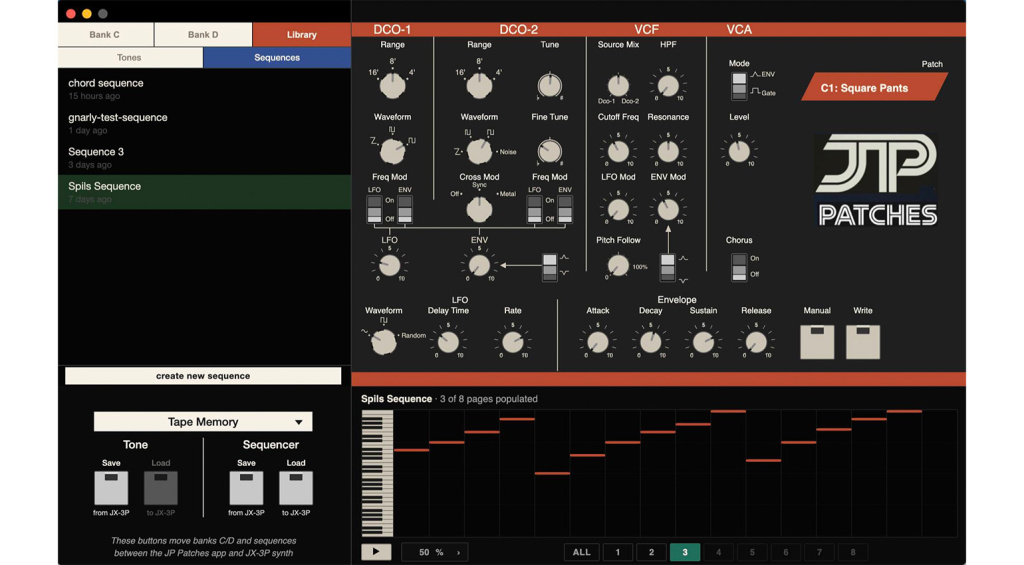Click the Pitch Follow knob
Image resolution: width=1024 pixels, height=565 pixels.
tap(618, 265)
